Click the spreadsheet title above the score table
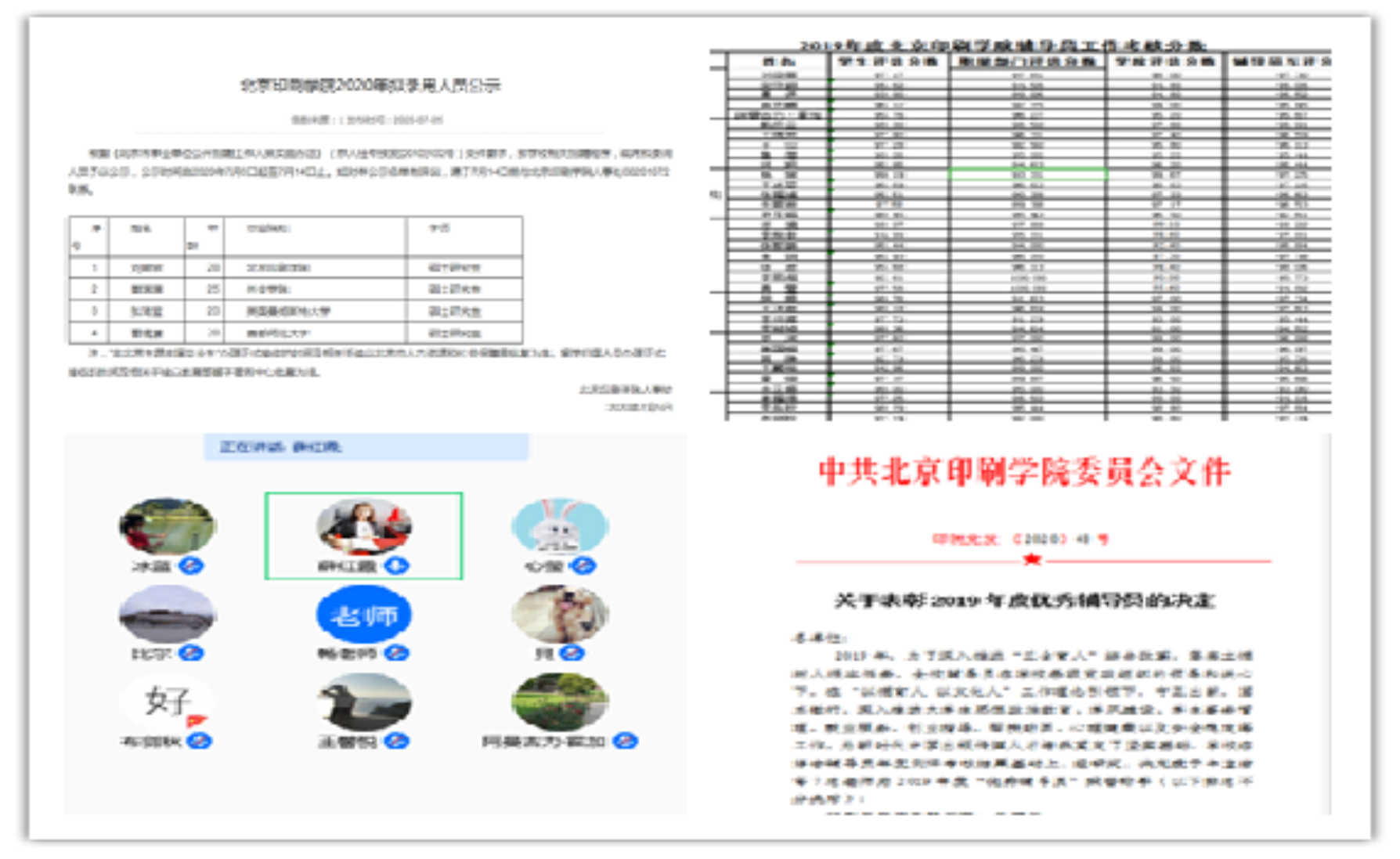This screenshot has width=1400, height=859. pyautogui.click(x=1004, y=45)
